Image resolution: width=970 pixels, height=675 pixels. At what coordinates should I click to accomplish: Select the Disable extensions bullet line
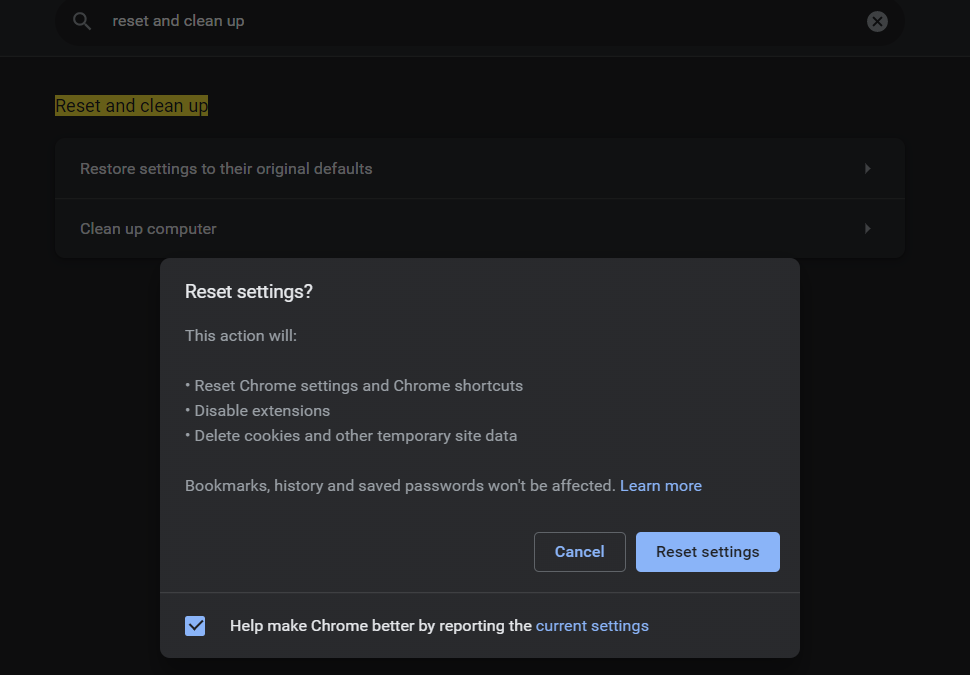(x=257, y=411)
